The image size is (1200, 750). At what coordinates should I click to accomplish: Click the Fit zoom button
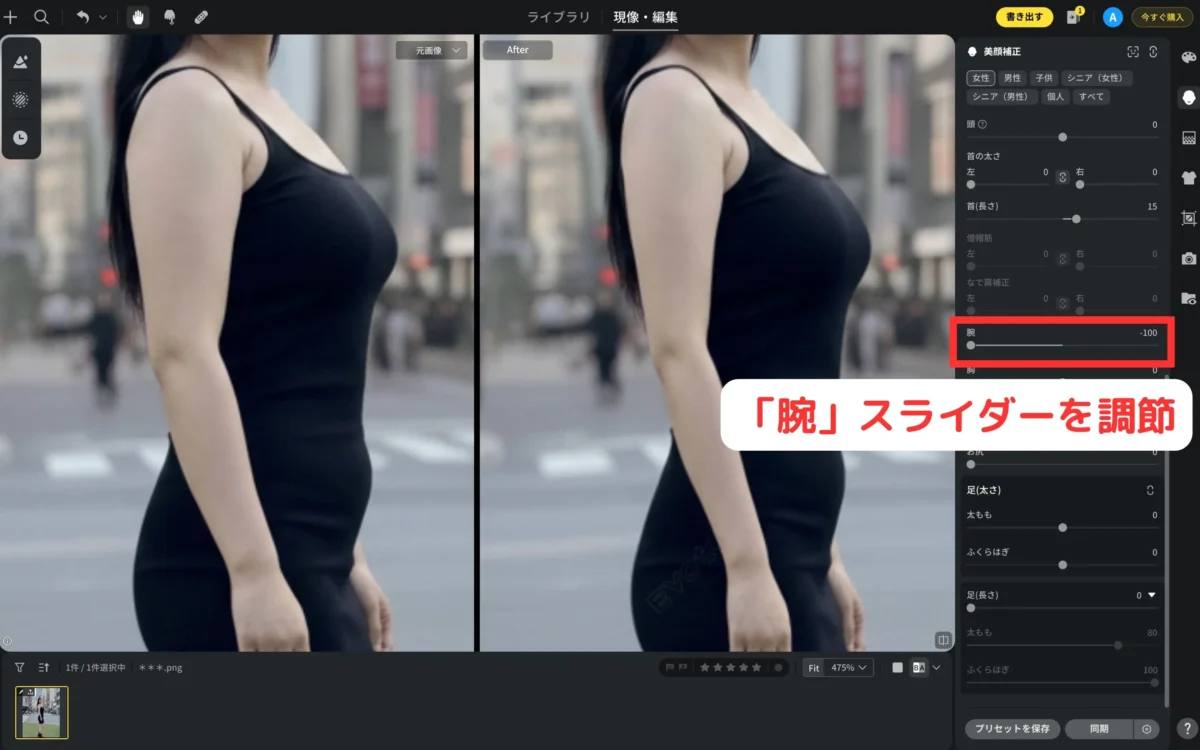click(814, 667)
